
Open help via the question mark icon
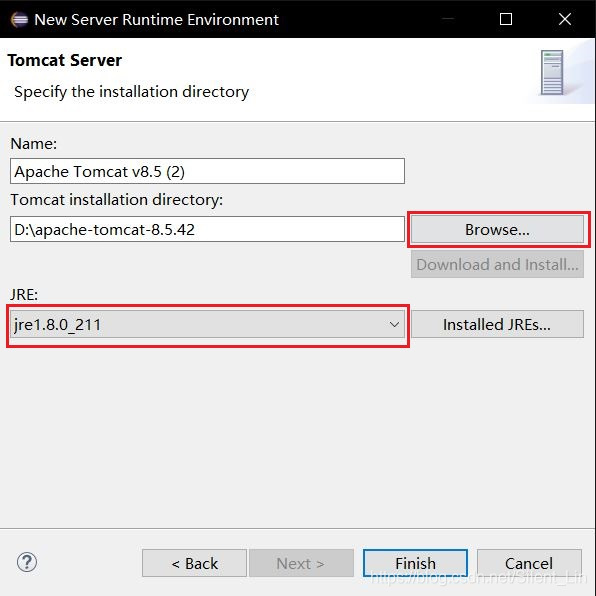pos(27,562)
